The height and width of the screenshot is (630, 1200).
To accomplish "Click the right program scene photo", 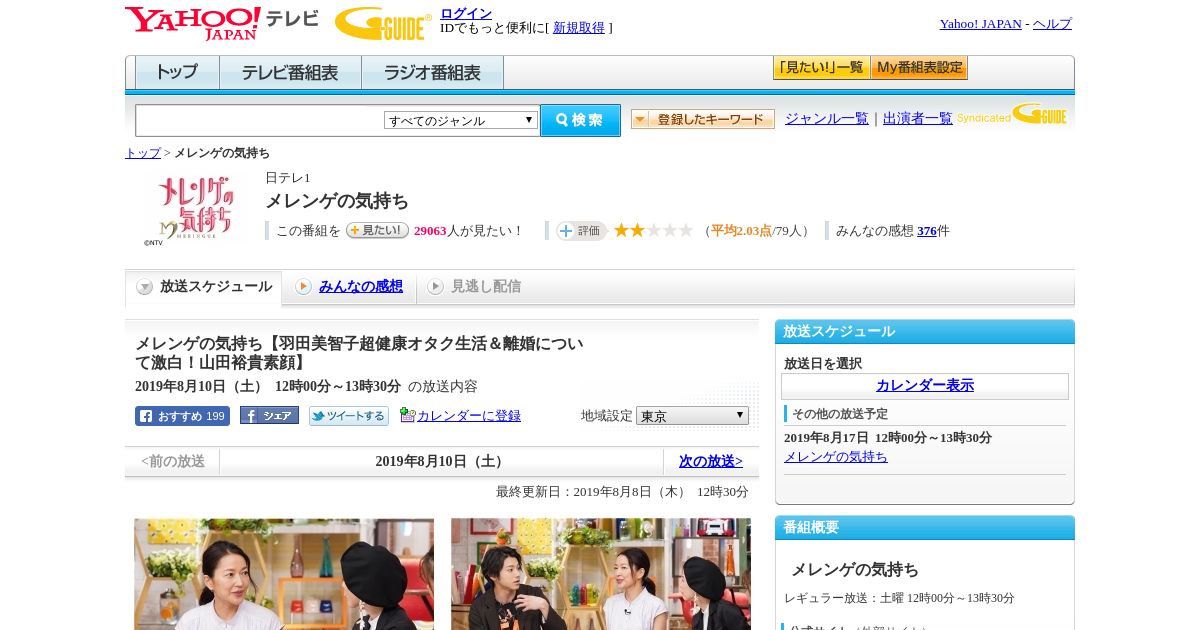I will tap(601, 574).
